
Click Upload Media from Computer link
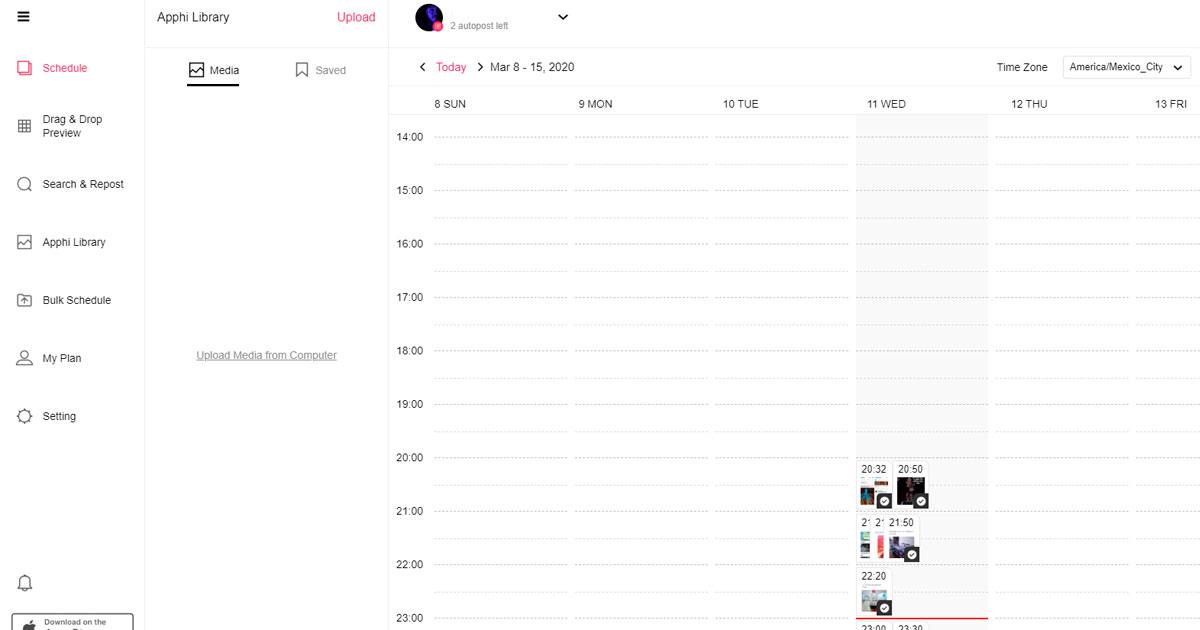coord(267,355)
